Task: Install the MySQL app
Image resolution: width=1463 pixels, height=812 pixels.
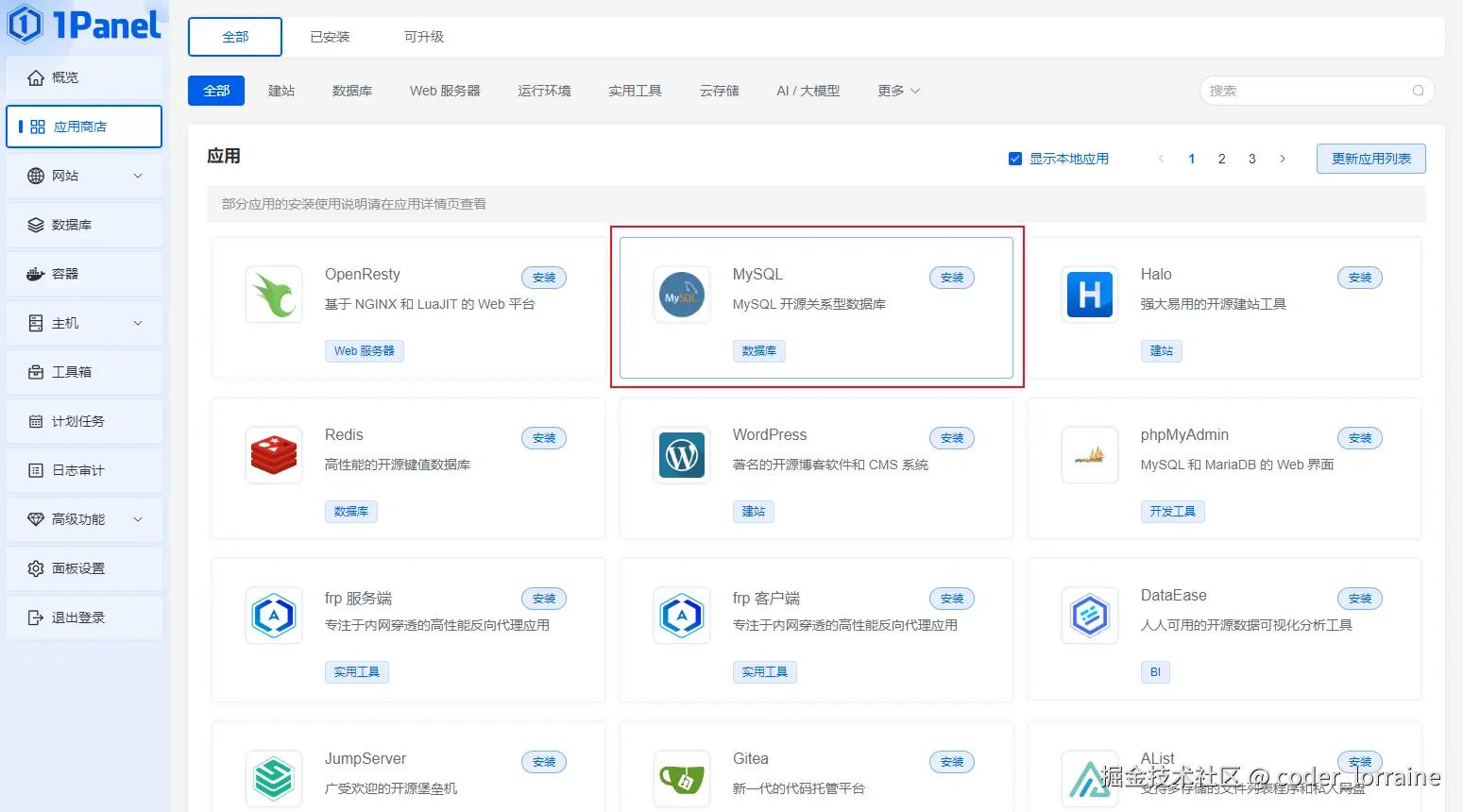Action: 952,278
